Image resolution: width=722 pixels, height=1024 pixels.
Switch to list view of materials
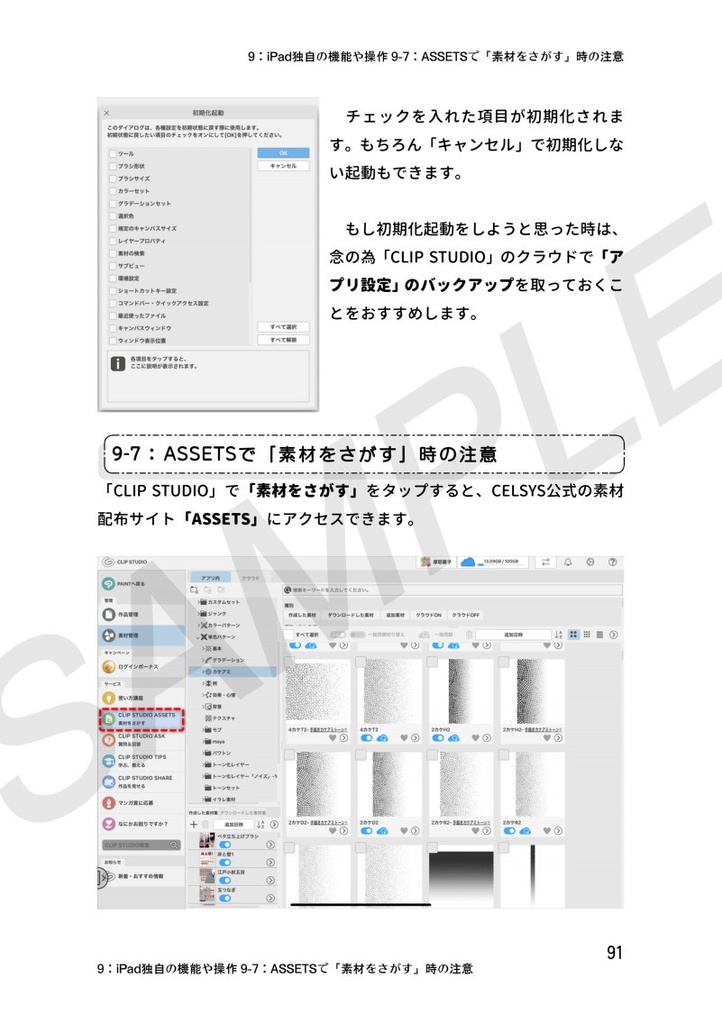(599, 634)
